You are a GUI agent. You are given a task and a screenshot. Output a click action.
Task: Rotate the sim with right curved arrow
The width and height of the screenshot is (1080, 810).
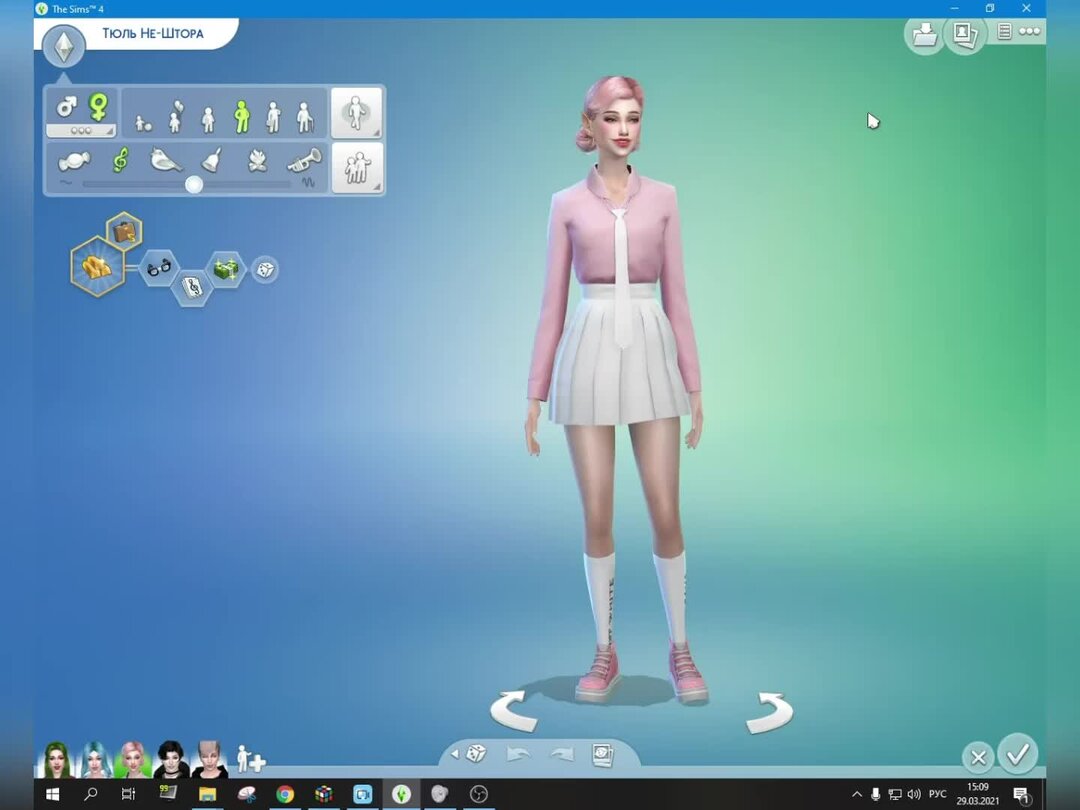click(769, 713)
